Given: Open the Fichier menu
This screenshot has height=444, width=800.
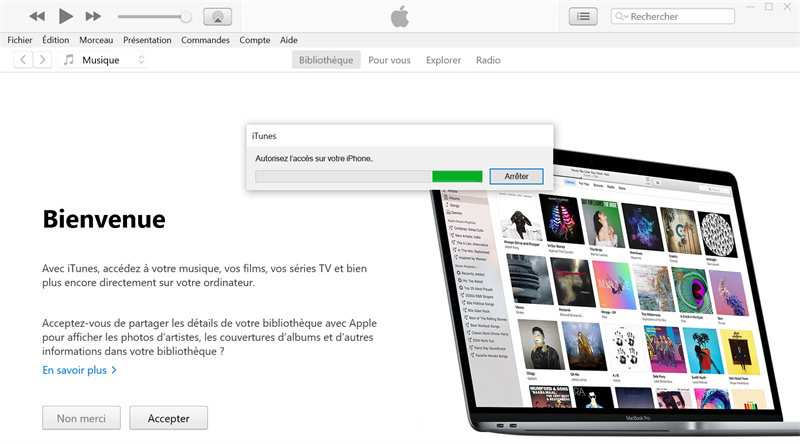Looking at the screenshot, I should 20,40.
